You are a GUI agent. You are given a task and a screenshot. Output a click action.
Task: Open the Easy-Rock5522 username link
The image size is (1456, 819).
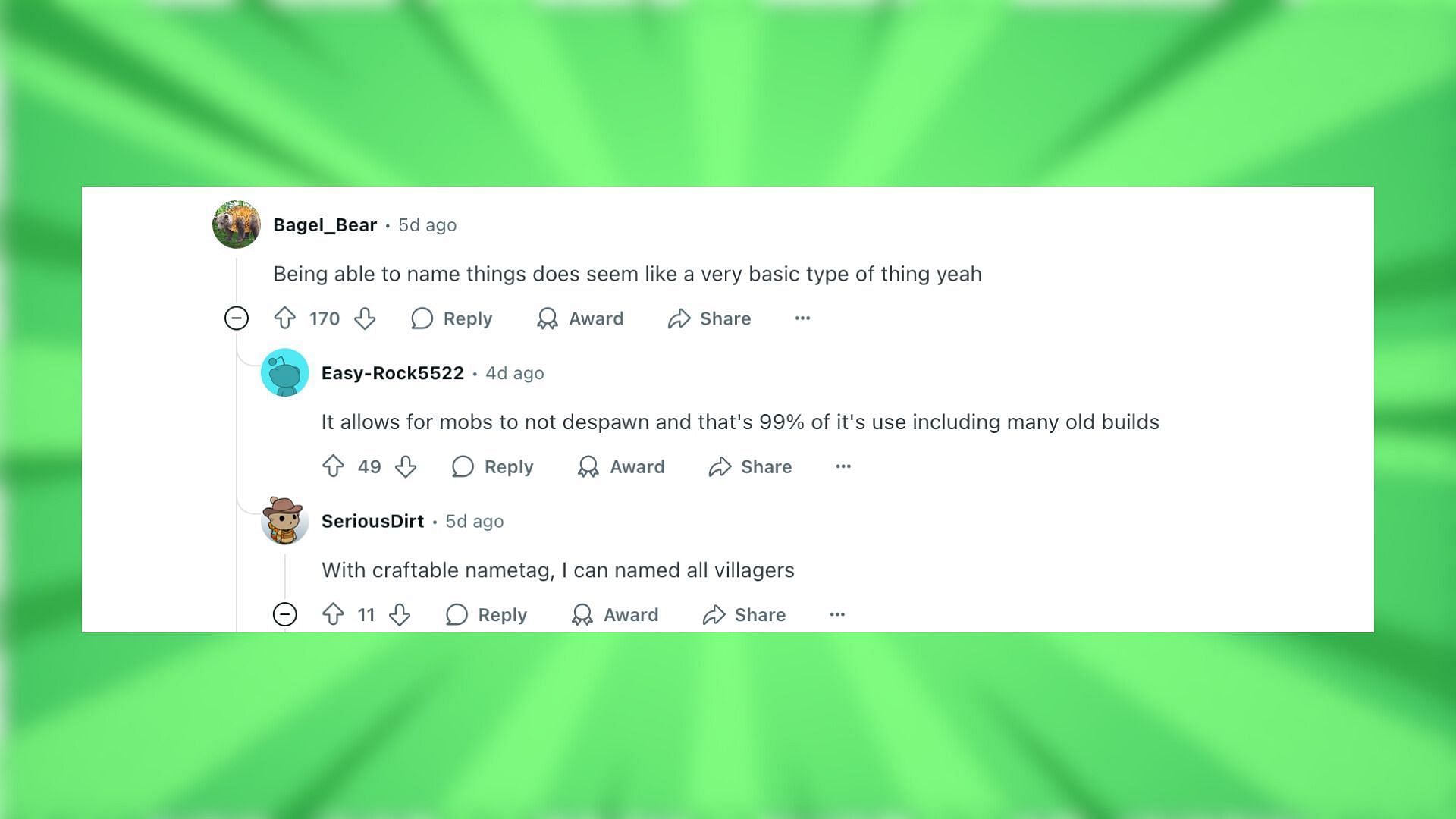coord(393,373)
